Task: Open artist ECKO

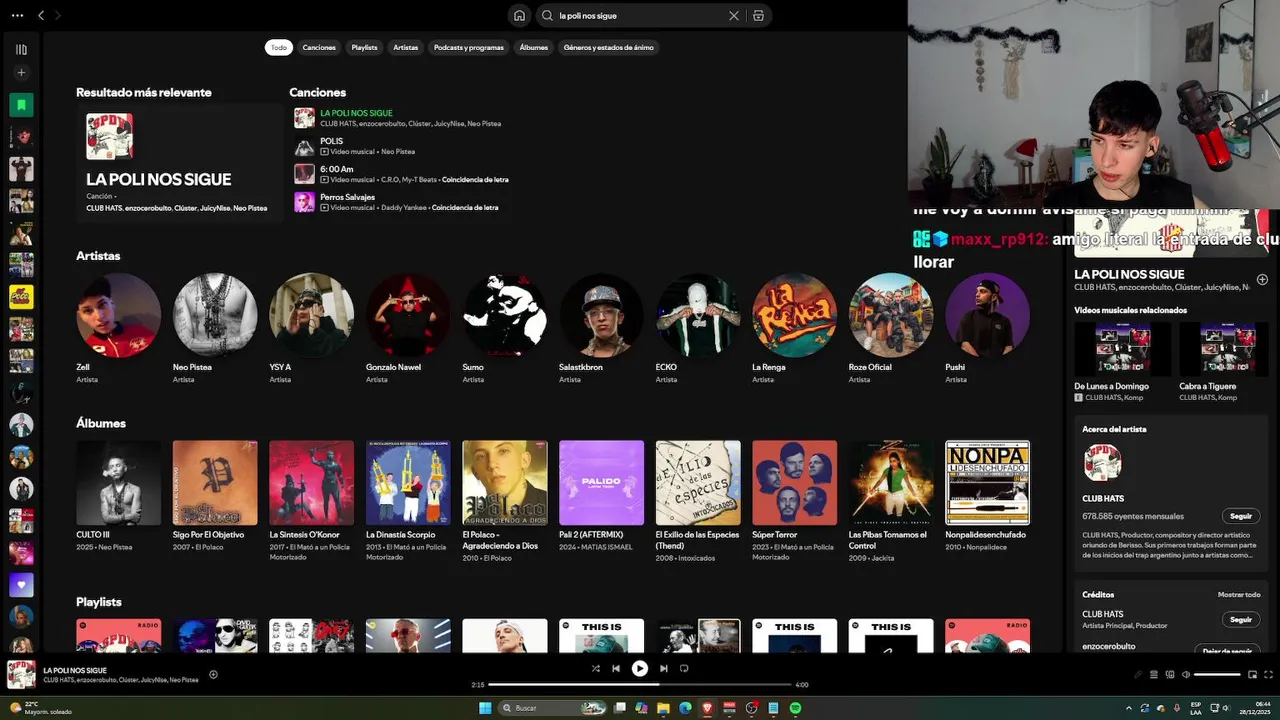Action: pyautogui.click(x=698, y=328)
